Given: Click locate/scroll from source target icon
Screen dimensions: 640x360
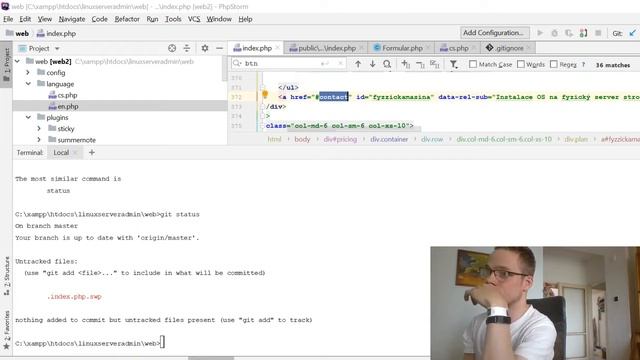Looking at the screenshot, I should (x=172, y=49).
